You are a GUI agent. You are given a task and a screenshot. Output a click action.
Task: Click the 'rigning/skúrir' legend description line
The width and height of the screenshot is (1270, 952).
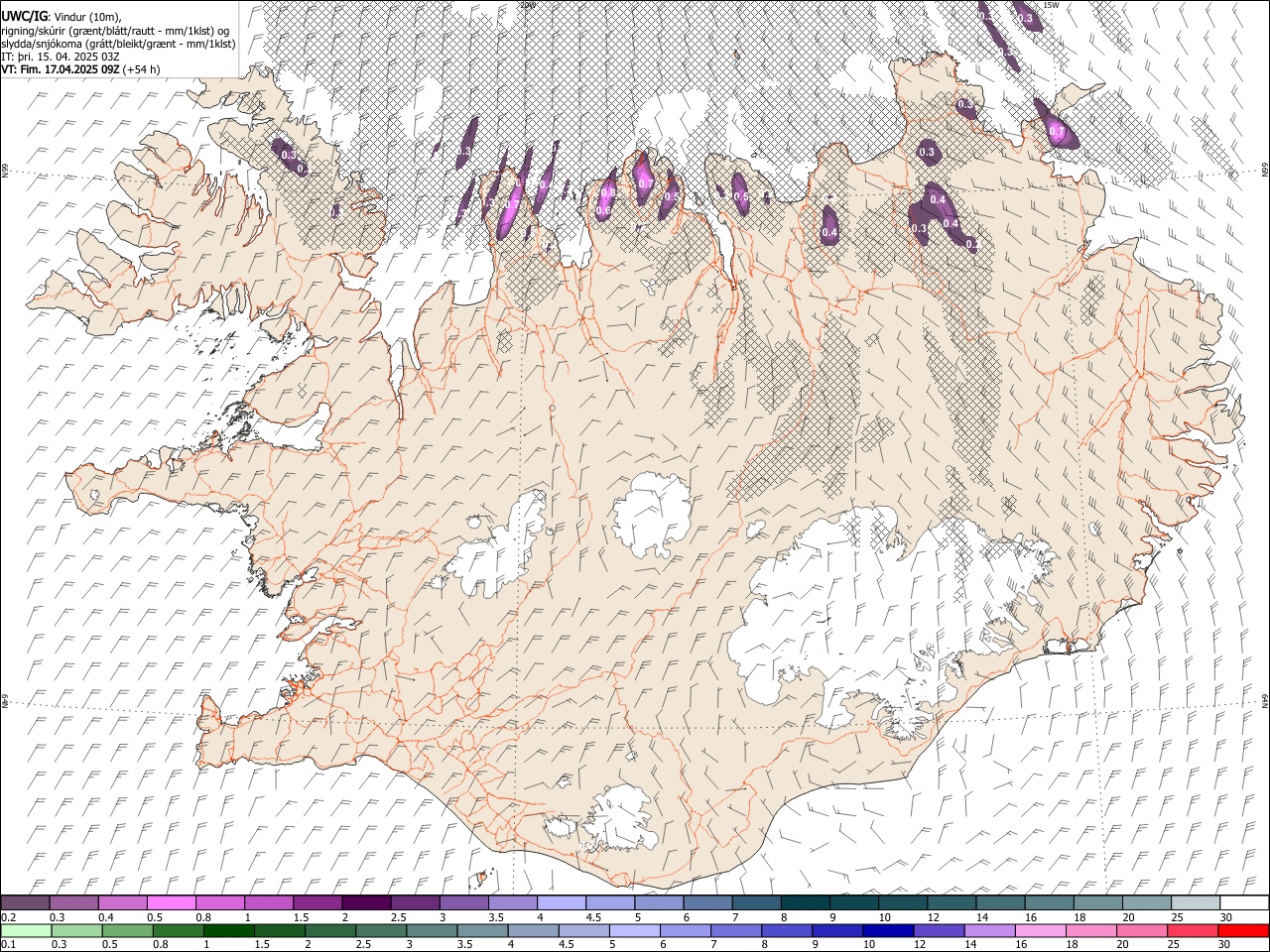coord(115,31)
